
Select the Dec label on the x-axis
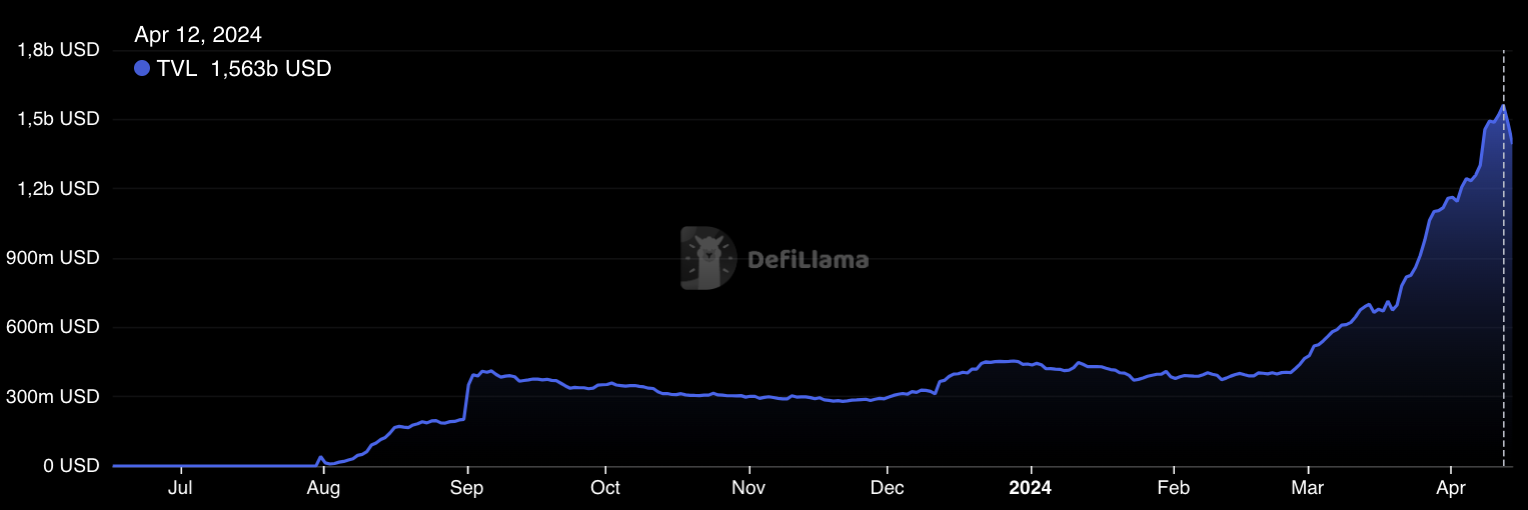(887, 488)
